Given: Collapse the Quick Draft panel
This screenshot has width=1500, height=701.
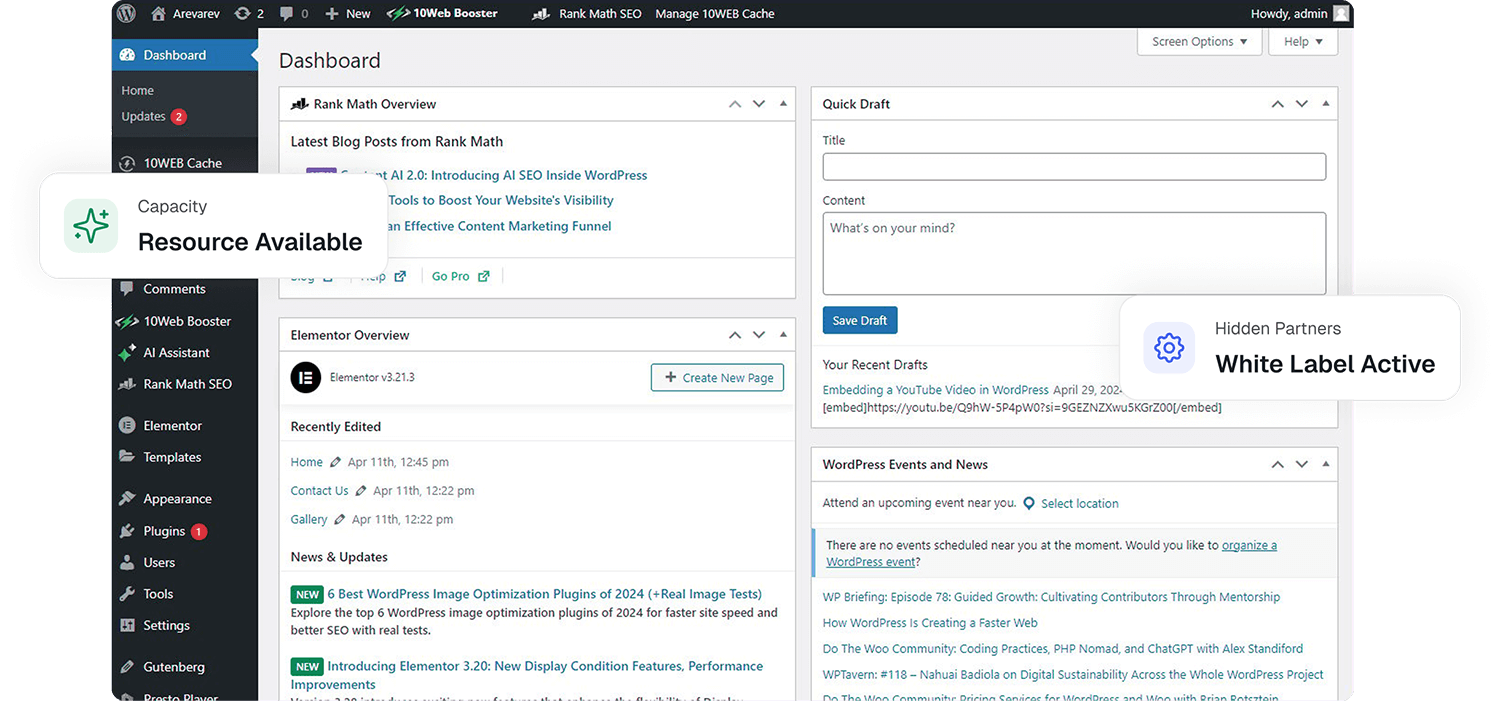Looking at the screenshot, I should pos(1326,104).
